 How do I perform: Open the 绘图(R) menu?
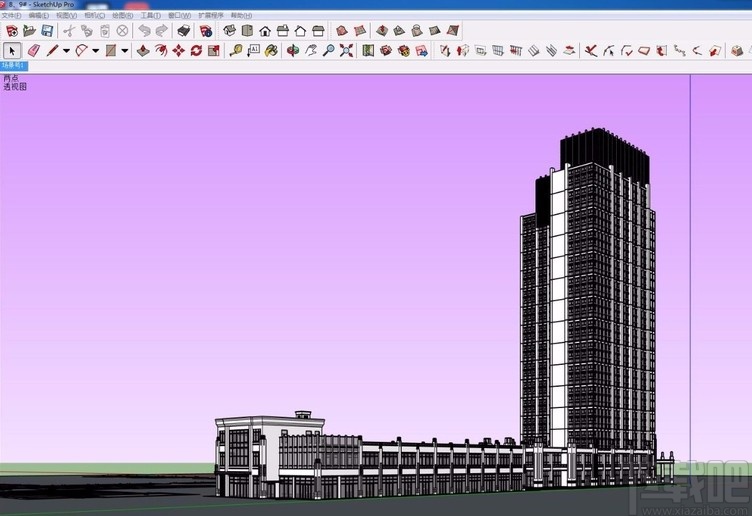click(x=122, y=15)
